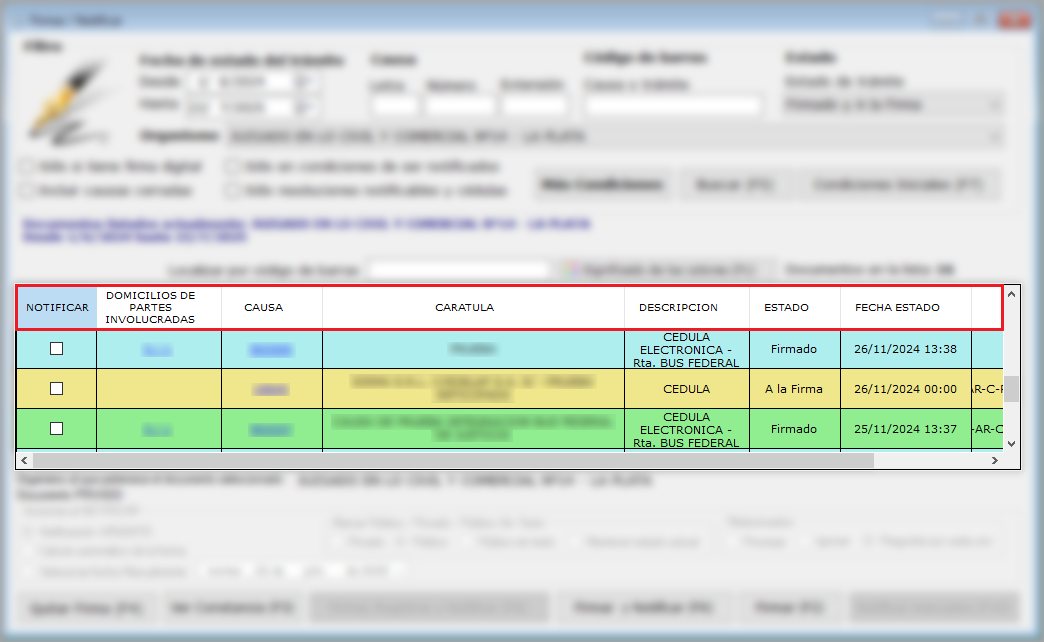Click the table's horizontal scrollbar thumb
The image size is (1044, 642).
(450, 460)
